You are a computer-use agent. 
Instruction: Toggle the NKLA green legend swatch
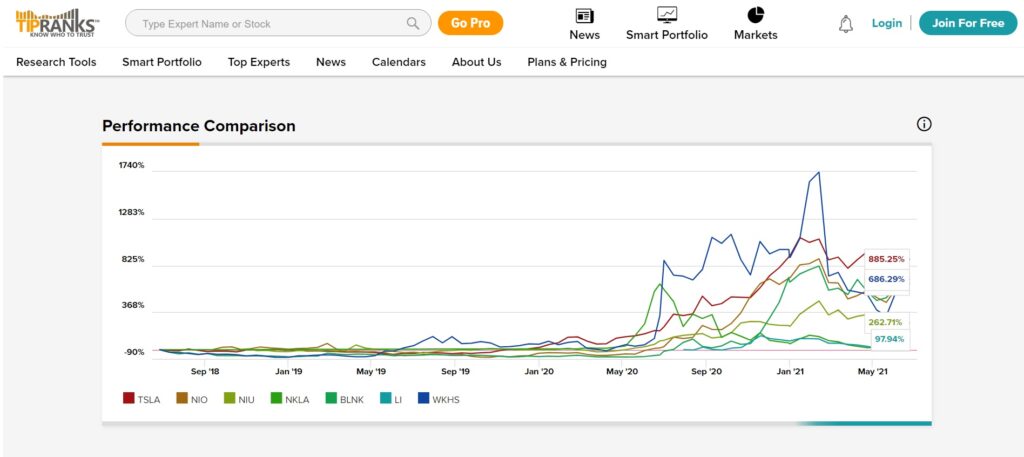(276, 398)
